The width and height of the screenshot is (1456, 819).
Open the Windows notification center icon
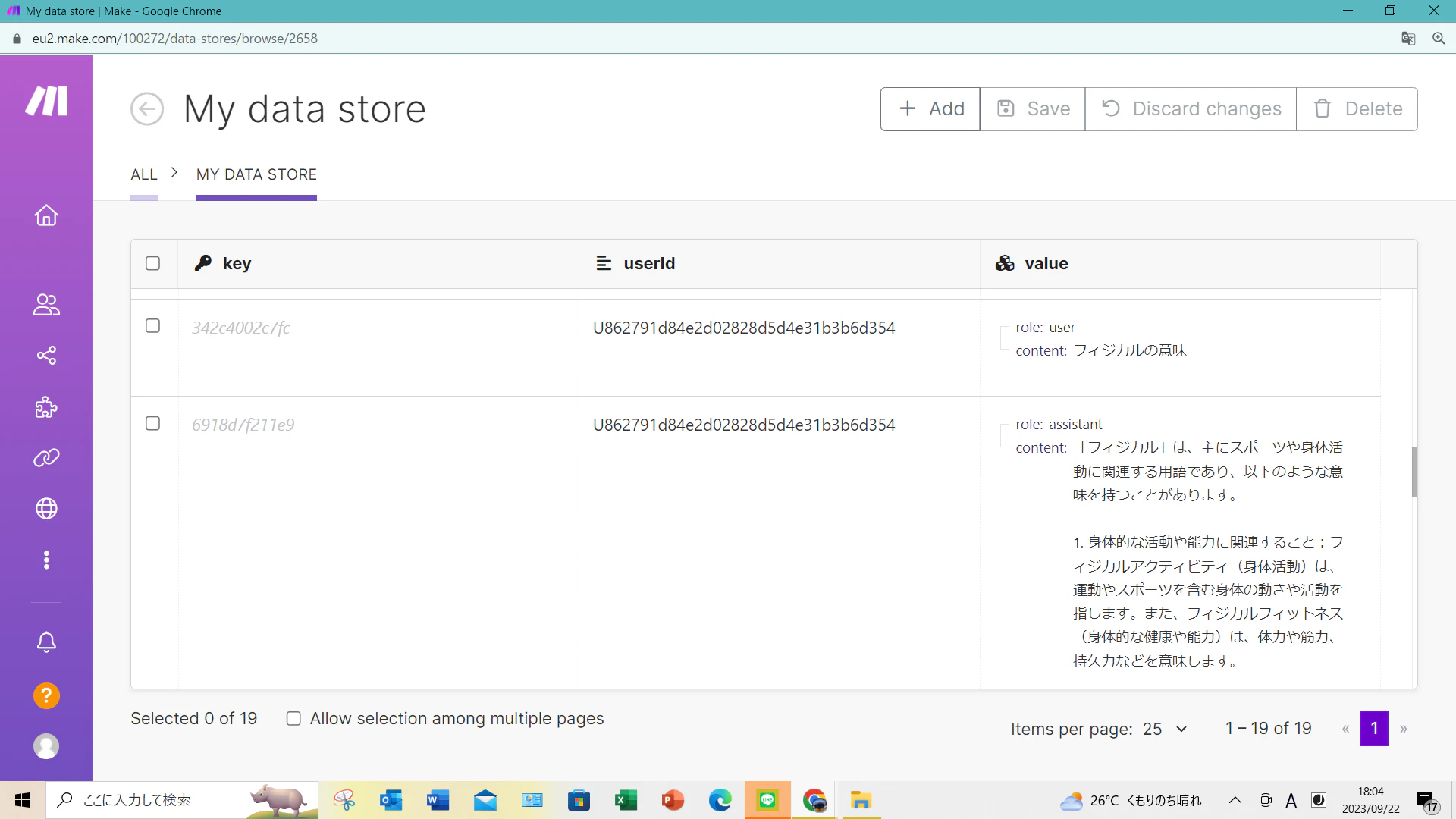pyautogui.click(x=1426, y=801)
